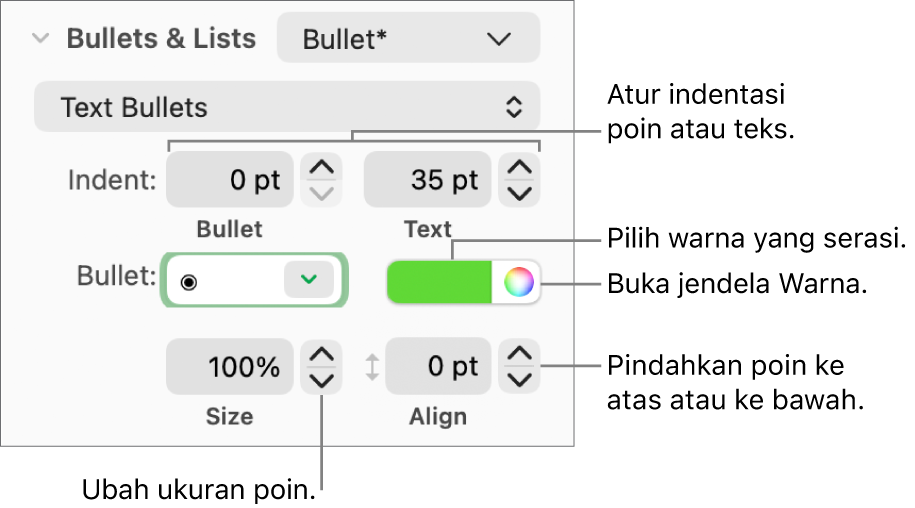915x508 pixels.
Task: Increase bullet Size with up arrow
Action: [x=321, y=355]
